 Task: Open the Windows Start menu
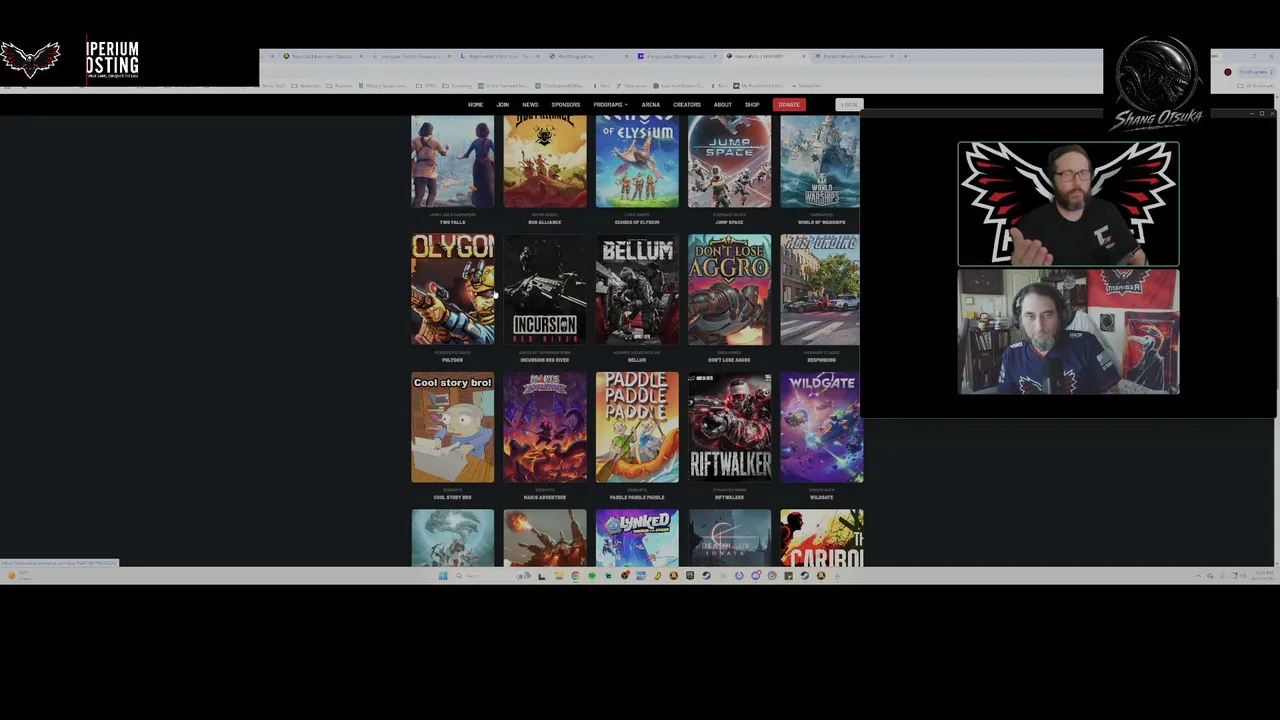coord(442,575)
